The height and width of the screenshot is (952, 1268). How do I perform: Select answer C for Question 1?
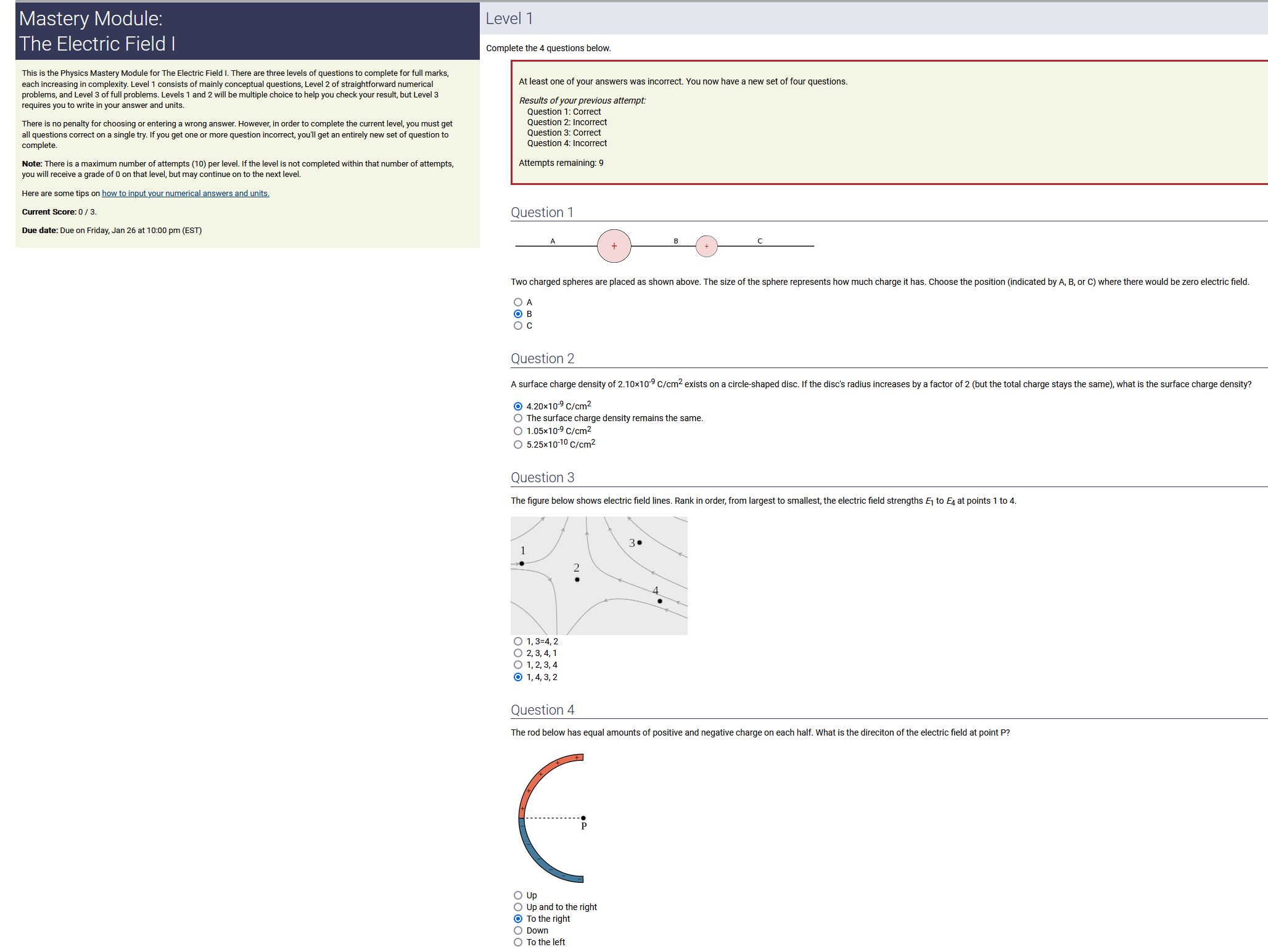(x=518, y=326)
